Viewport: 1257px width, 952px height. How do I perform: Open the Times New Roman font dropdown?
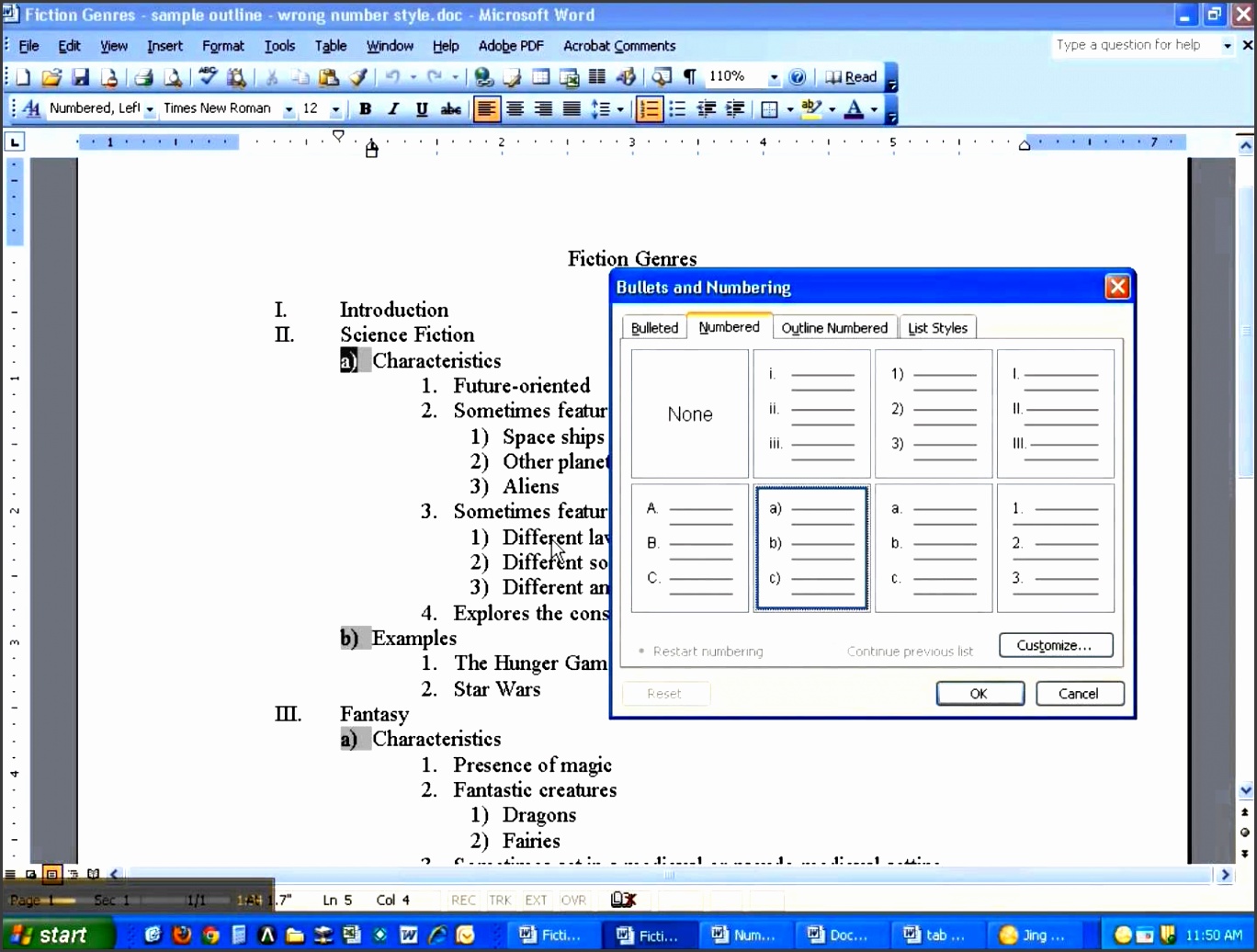pos(288,108)
